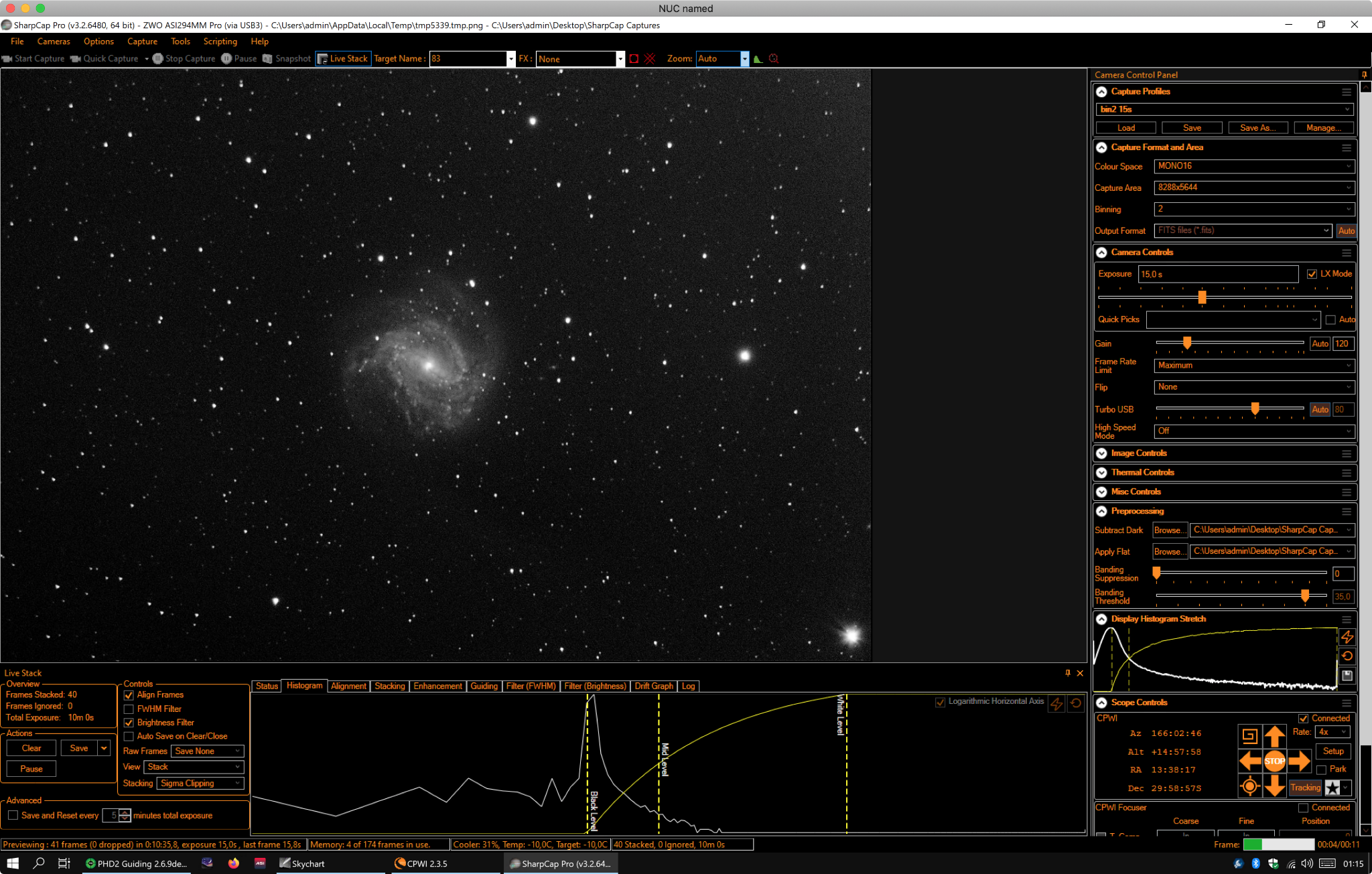This screenshot has width=1372, height=874.
Task: Open the Stacking Sigma Clipping dropdown
Action: [x=200, y=784]
